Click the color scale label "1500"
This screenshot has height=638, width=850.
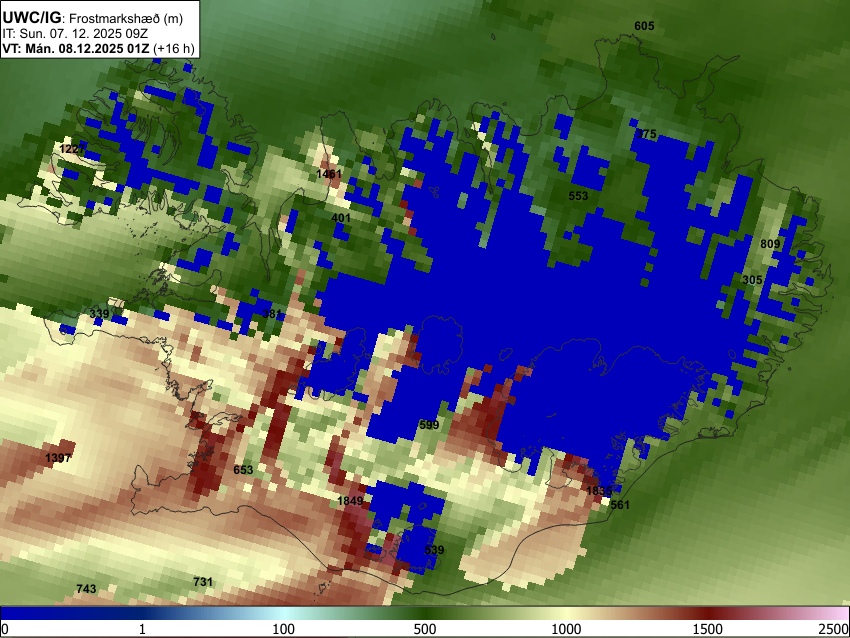click(708, 629)
